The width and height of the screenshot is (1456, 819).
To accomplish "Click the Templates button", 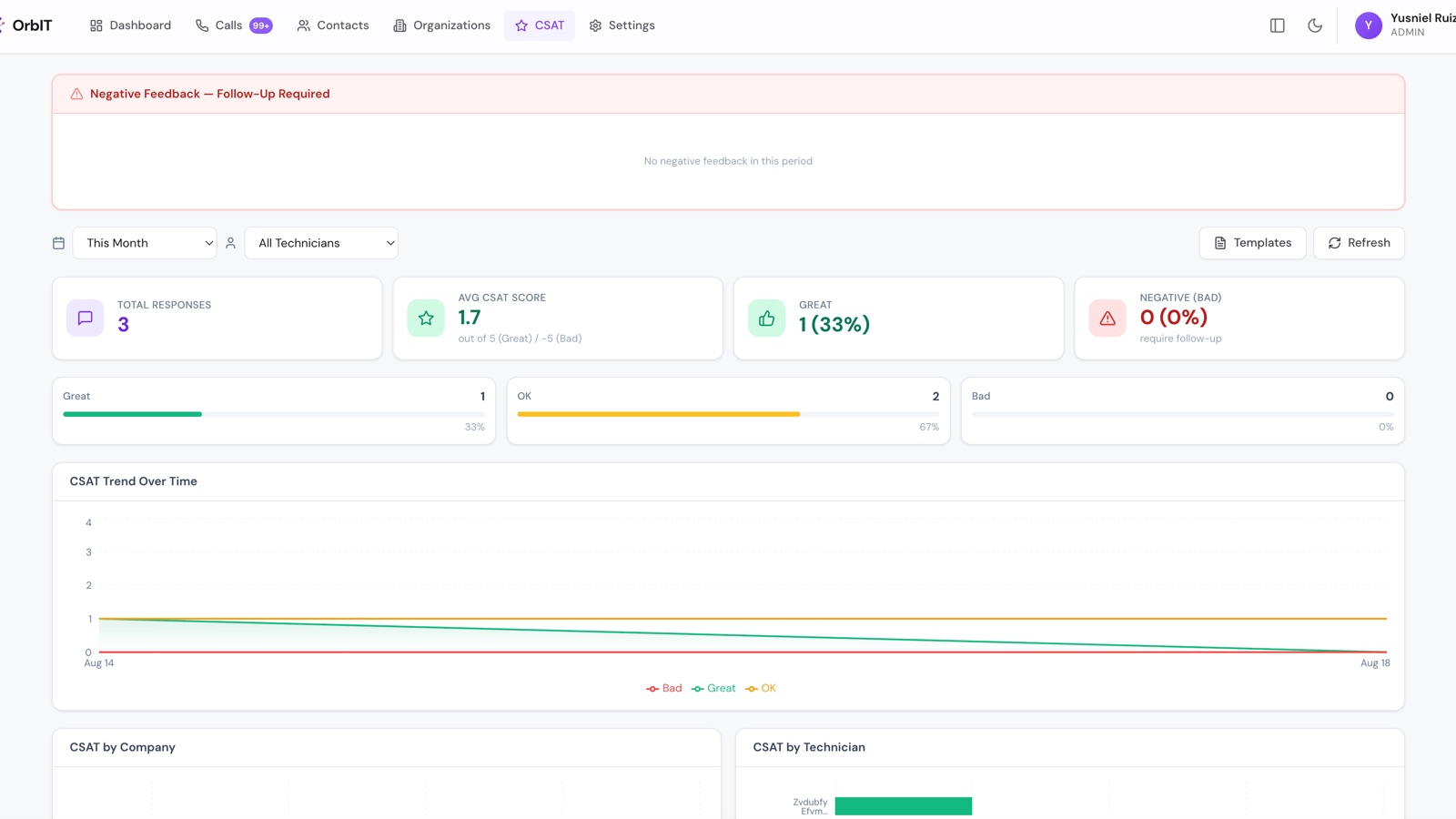I will (x=1252, y=243).
